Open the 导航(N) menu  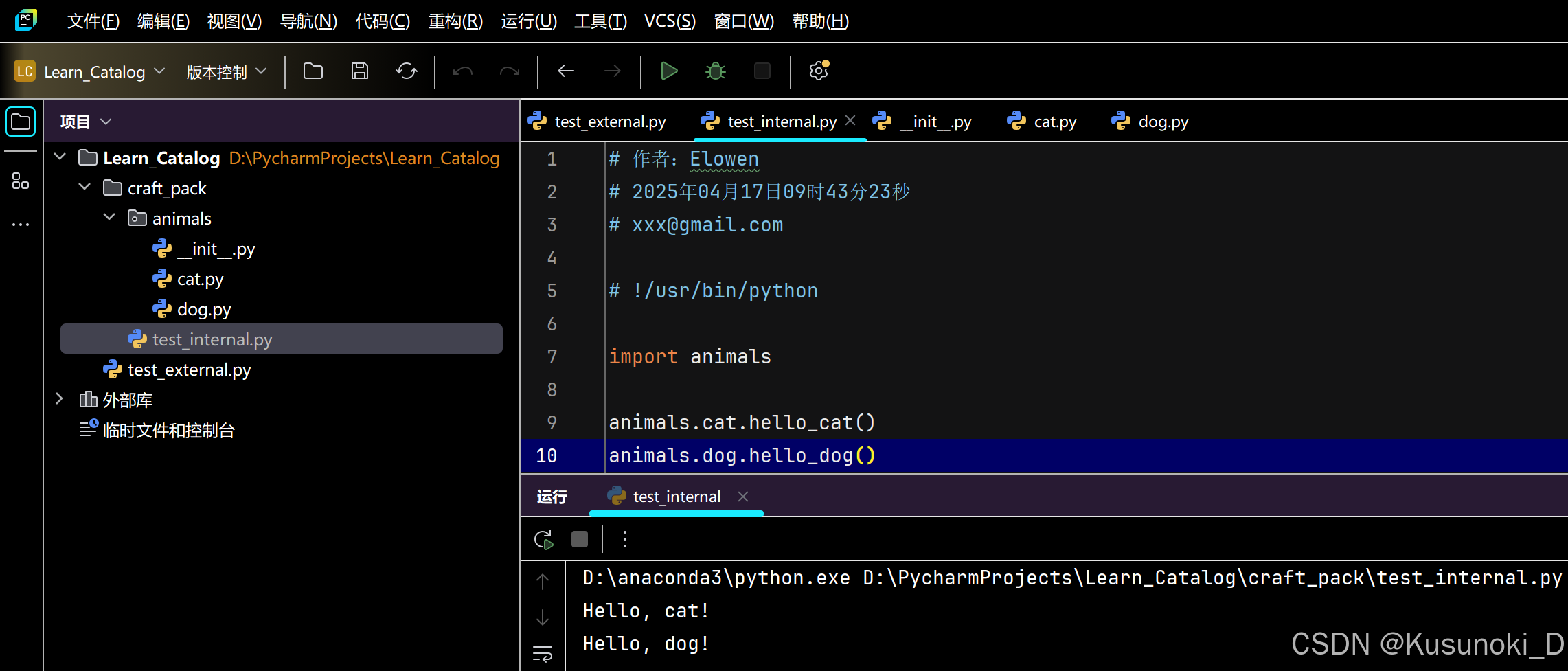pos(308,21)
